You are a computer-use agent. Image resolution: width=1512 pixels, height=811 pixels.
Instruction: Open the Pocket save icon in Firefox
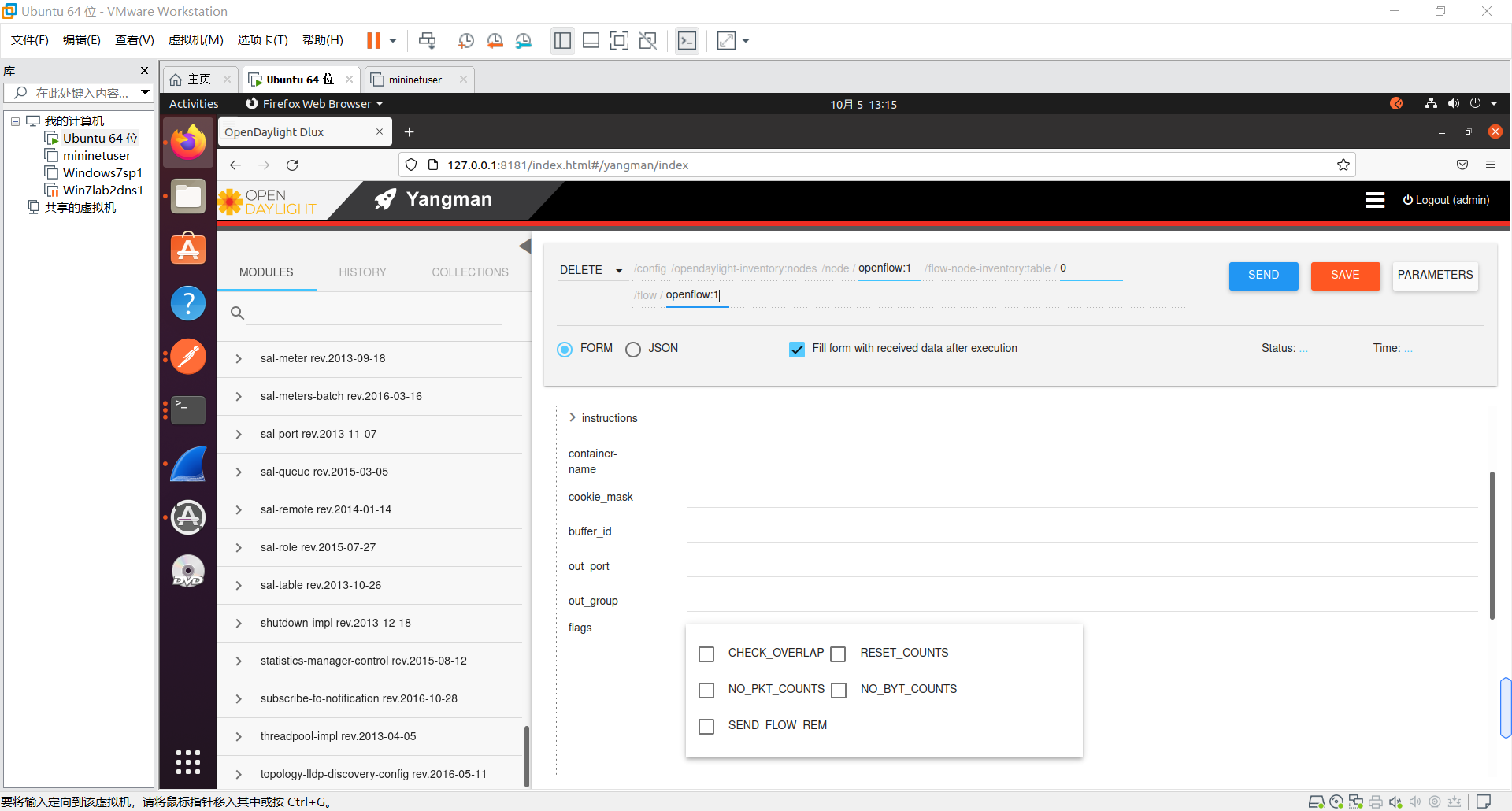[x=1462, y=165]
